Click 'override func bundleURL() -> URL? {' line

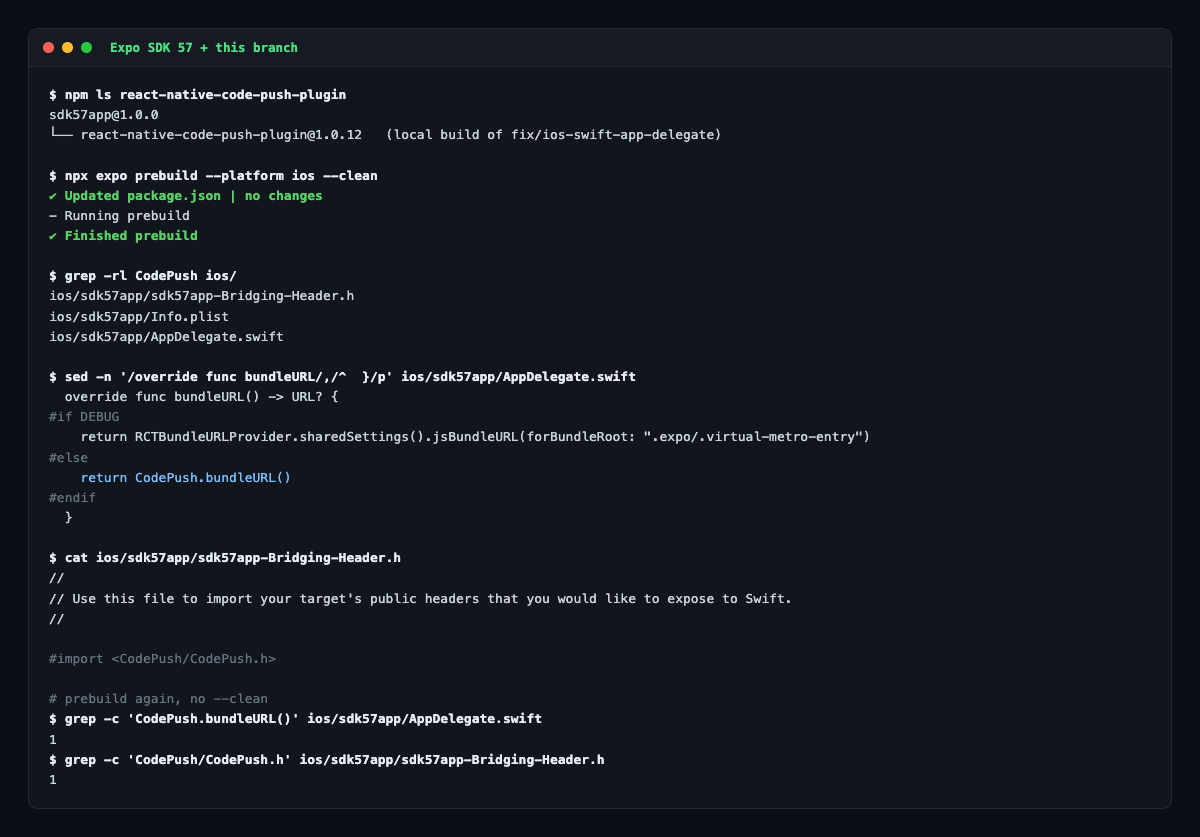pos(201,396)
